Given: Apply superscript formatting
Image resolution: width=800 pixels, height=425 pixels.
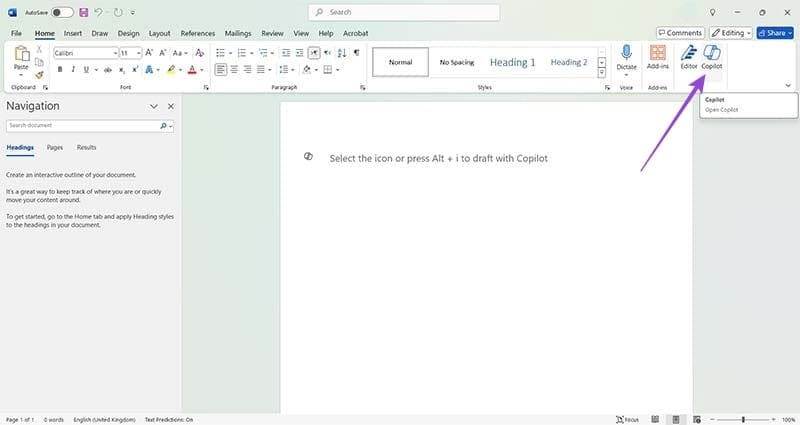Looking at the screenshot, I should [135, 69].
